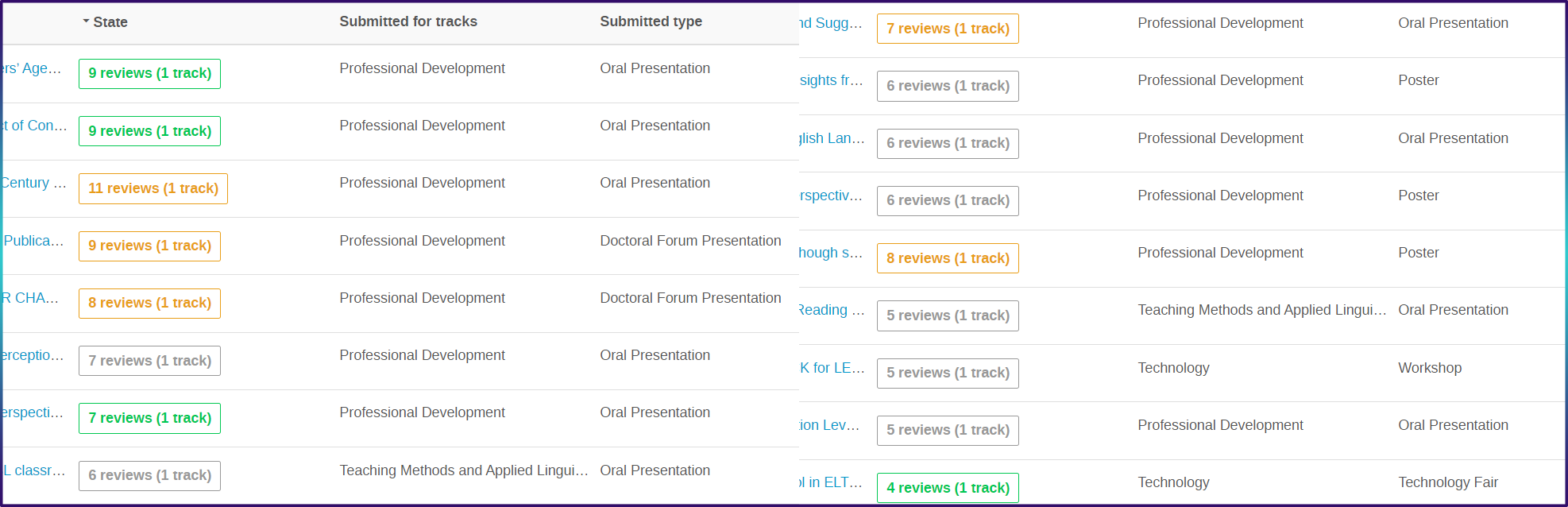Open the "ers' Age…" submission link

point(32,68)
